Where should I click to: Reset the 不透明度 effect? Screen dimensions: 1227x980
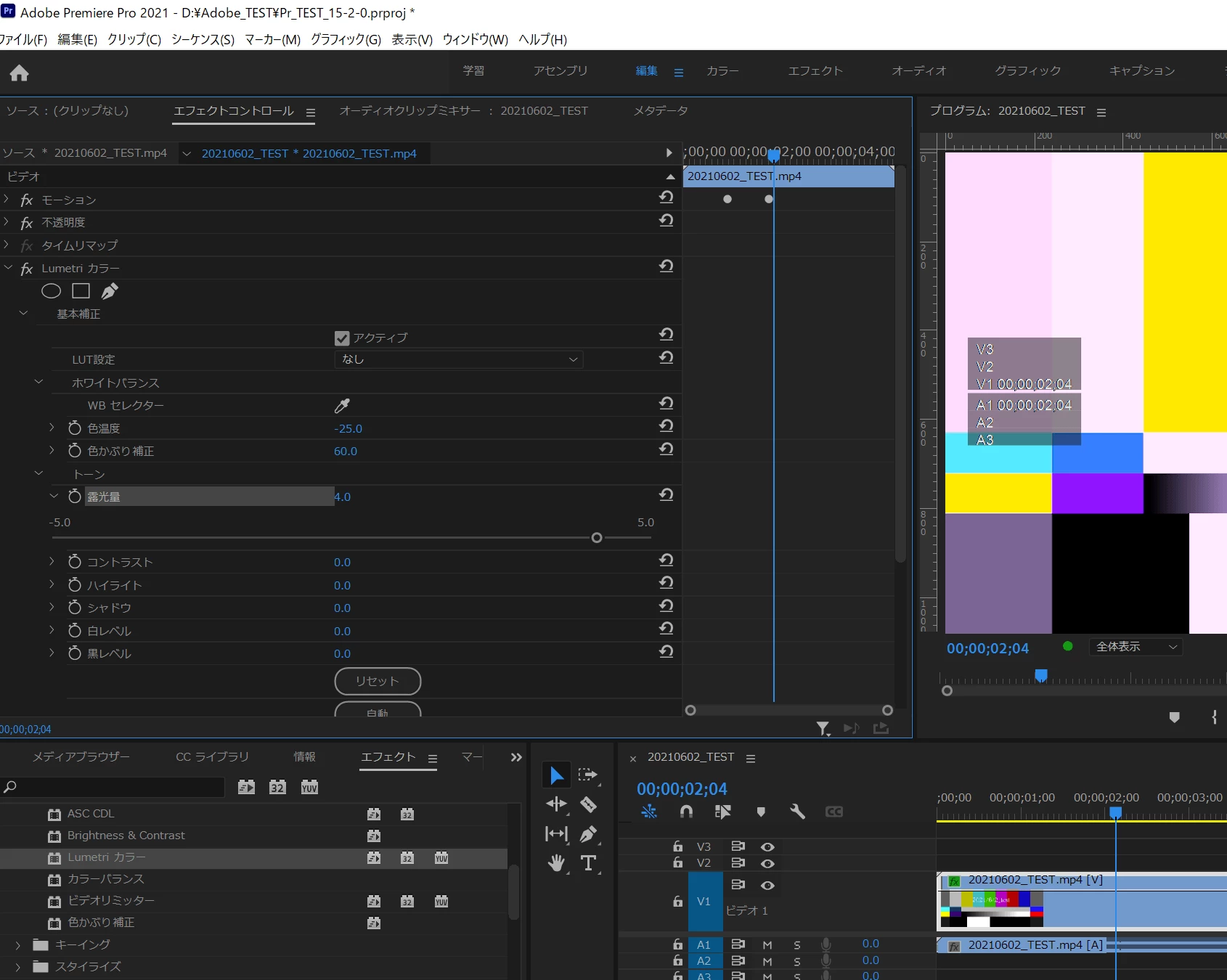pyautogui.click(x=666, y=220)
